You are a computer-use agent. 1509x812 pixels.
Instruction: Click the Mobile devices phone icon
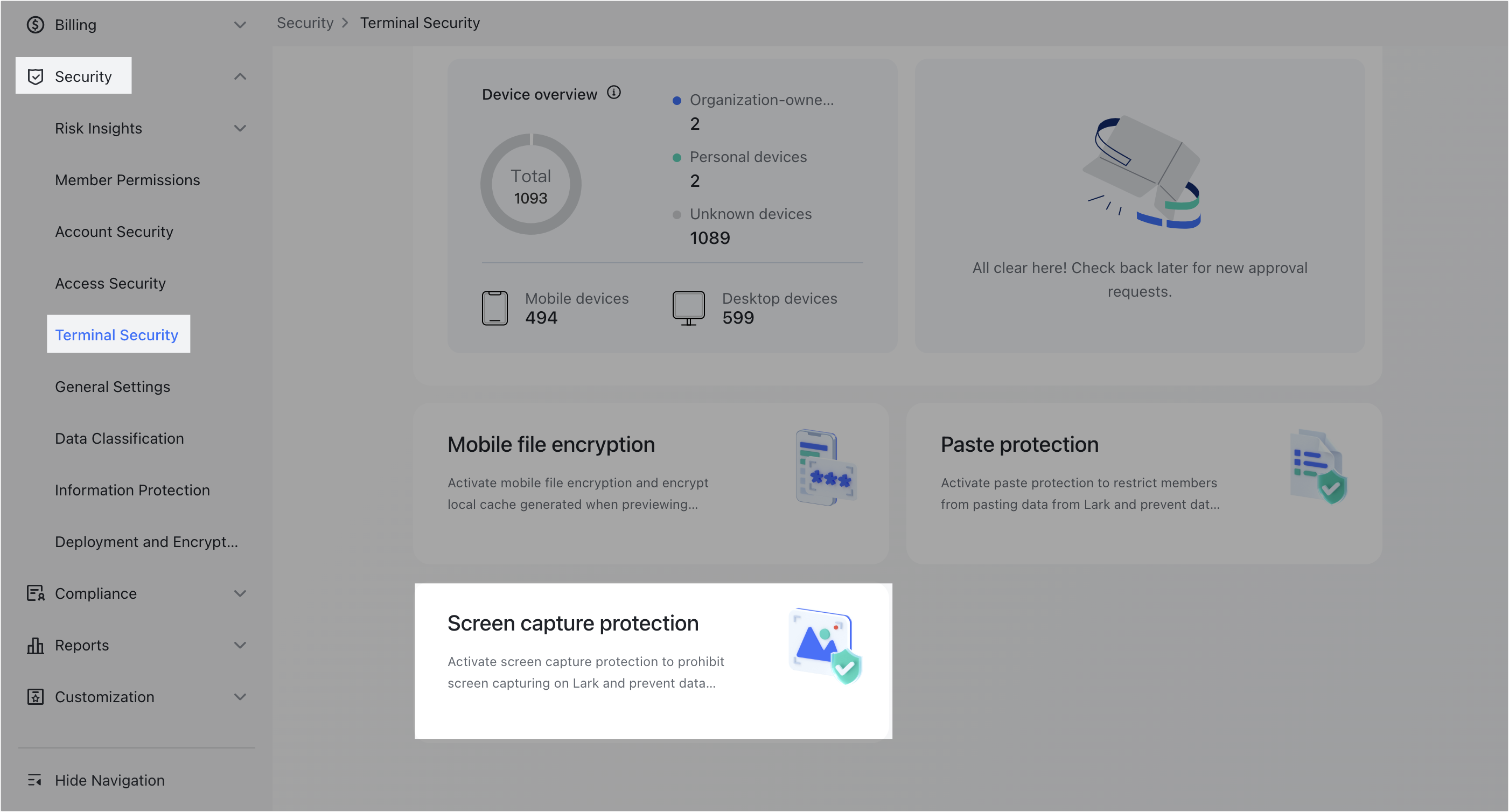pyautogui.click(x=495, y=307)
